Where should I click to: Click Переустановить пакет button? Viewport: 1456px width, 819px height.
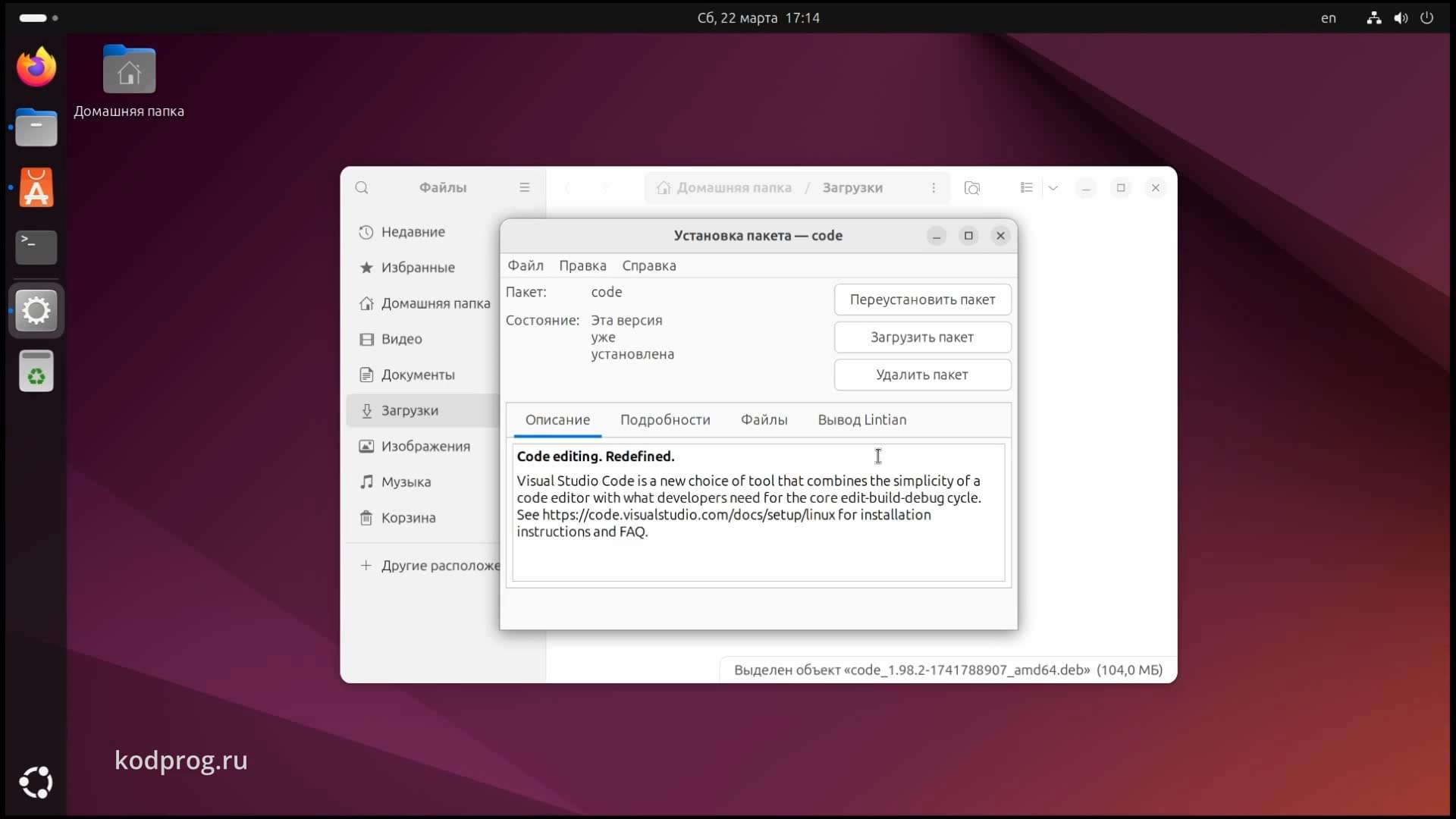[x=922, y=300]
